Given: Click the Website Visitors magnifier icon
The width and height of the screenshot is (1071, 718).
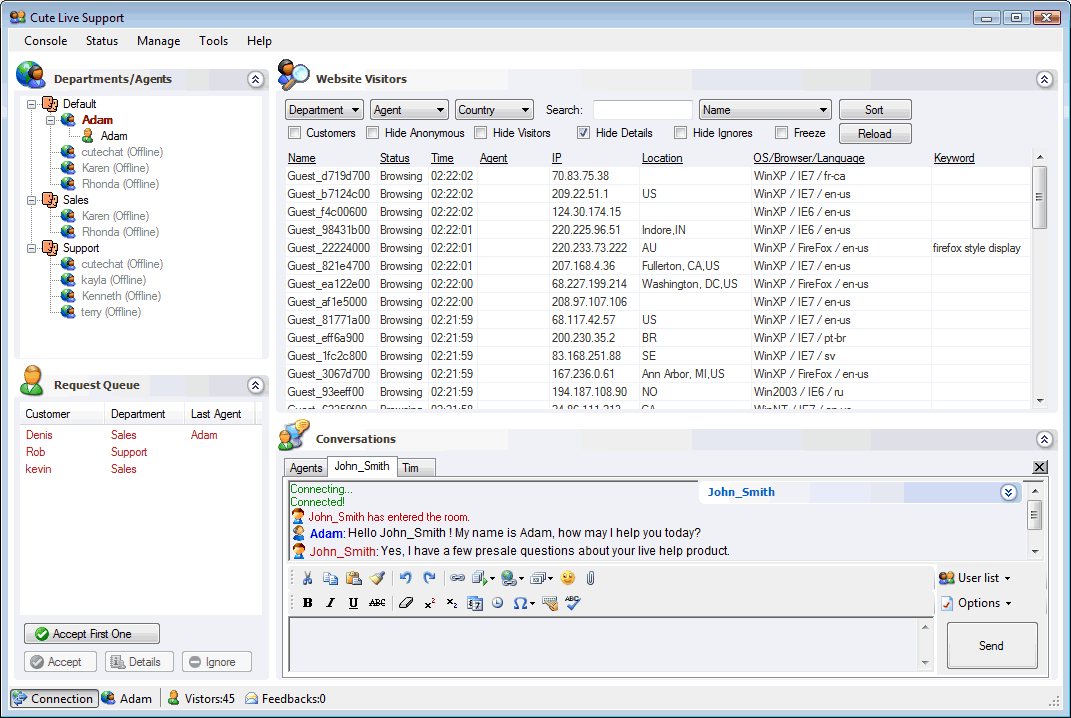Looking at the screenshot, I should [x=294, y=75].
